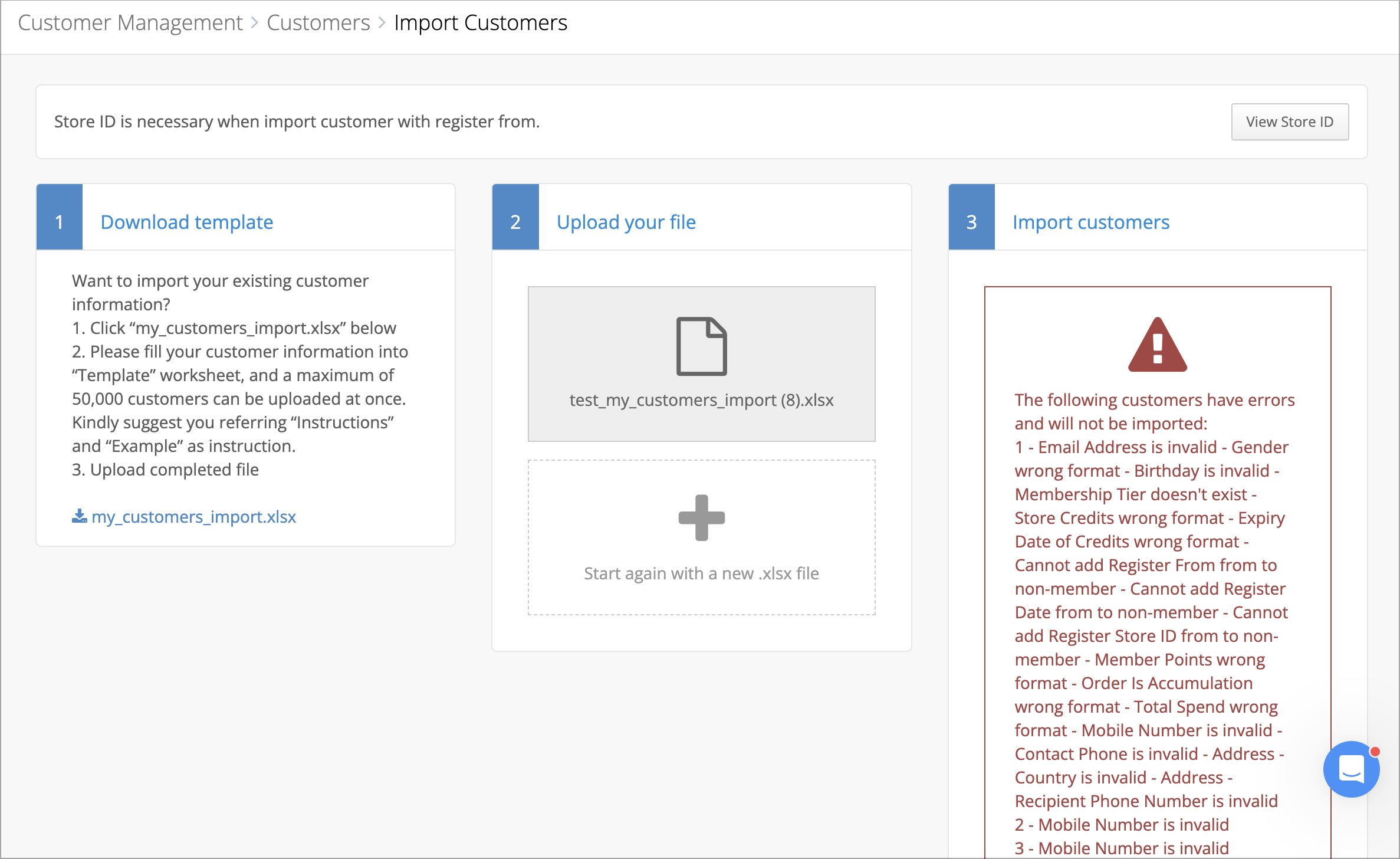Click the step 3 number badge
The height and width of the screenshot is (859, 1400).
point(972,217)
